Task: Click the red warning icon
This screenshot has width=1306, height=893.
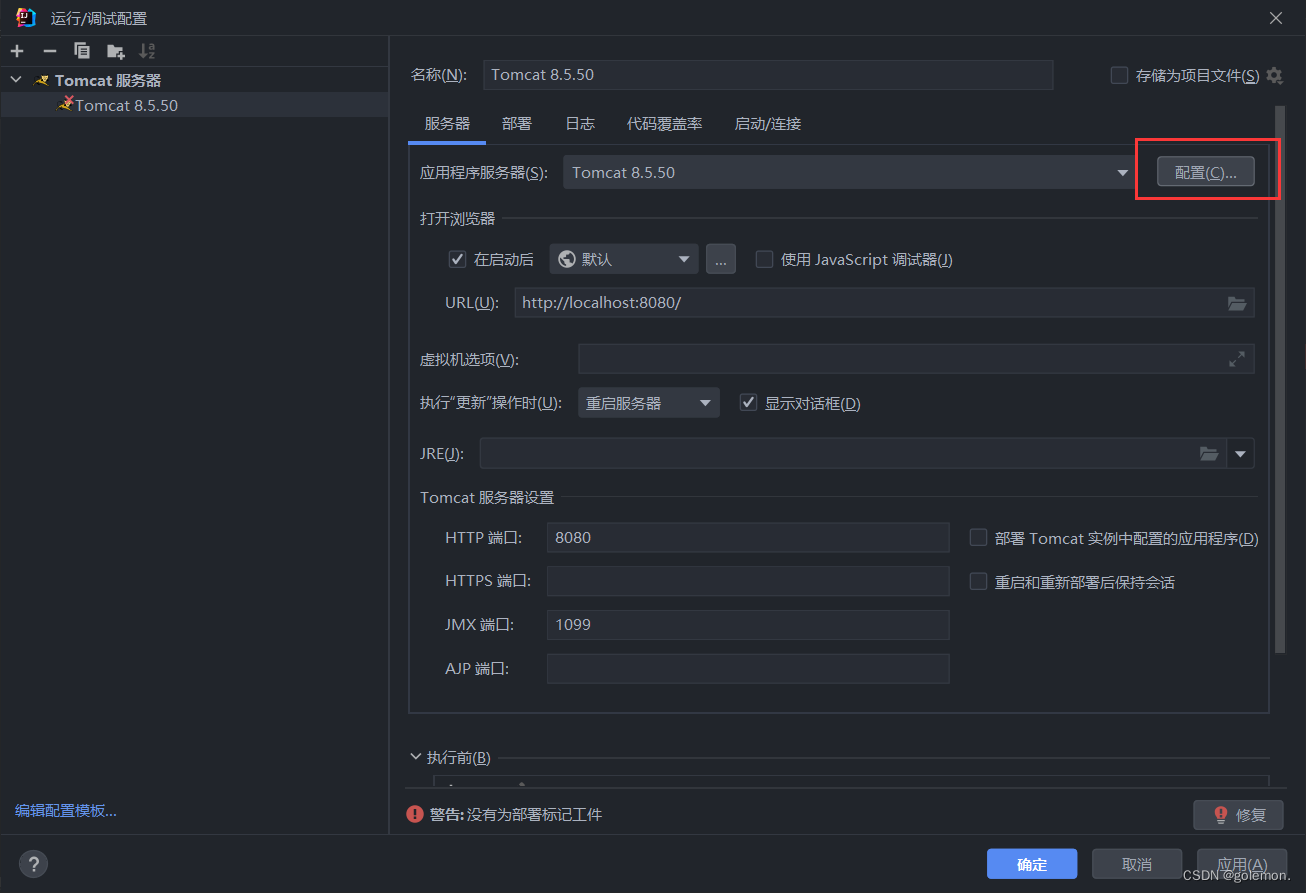Action: pyautogui.click(x=415, y=814)
